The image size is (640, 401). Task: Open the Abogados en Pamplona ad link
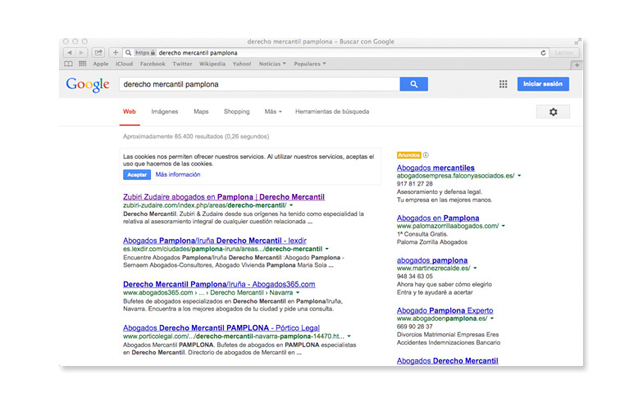click(438, 218)
